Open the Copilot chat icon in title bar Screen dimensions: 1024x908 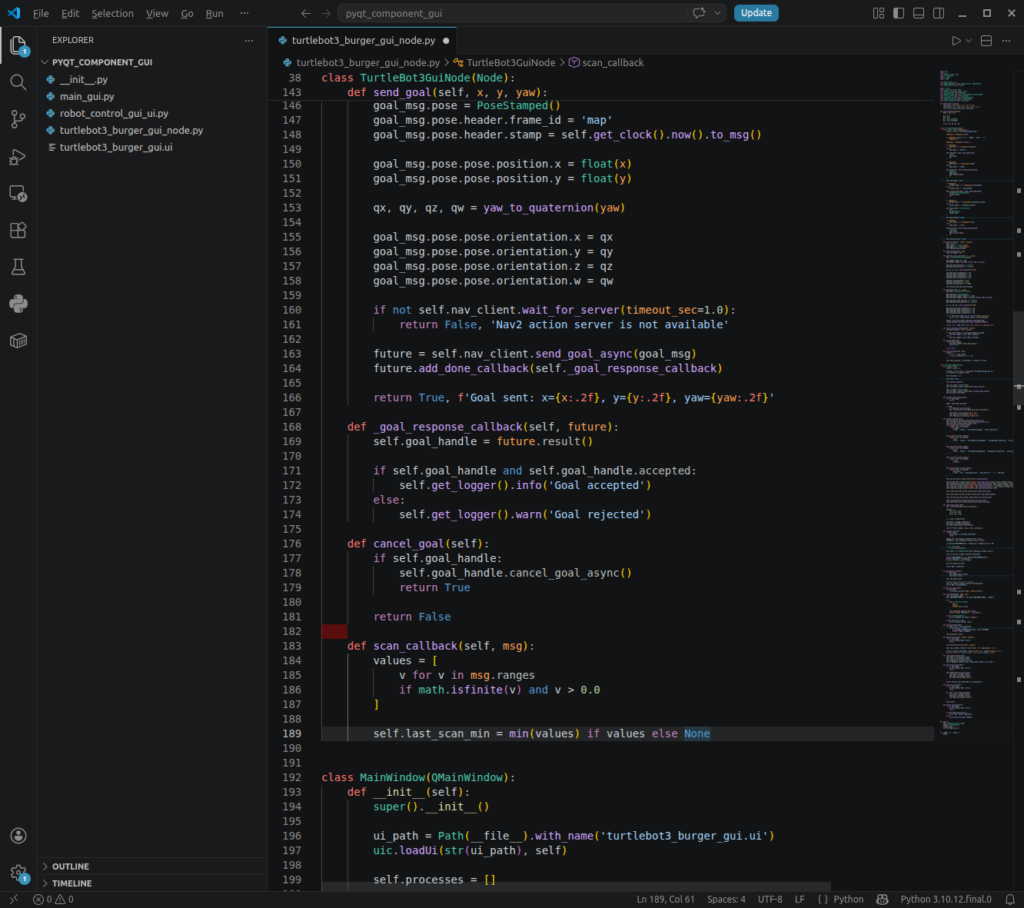[699, 13]
